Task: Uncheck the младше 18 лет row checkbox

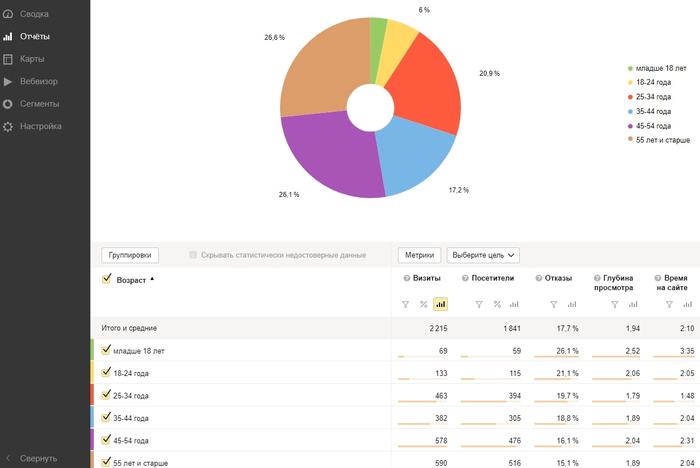Action: (106, 350)
